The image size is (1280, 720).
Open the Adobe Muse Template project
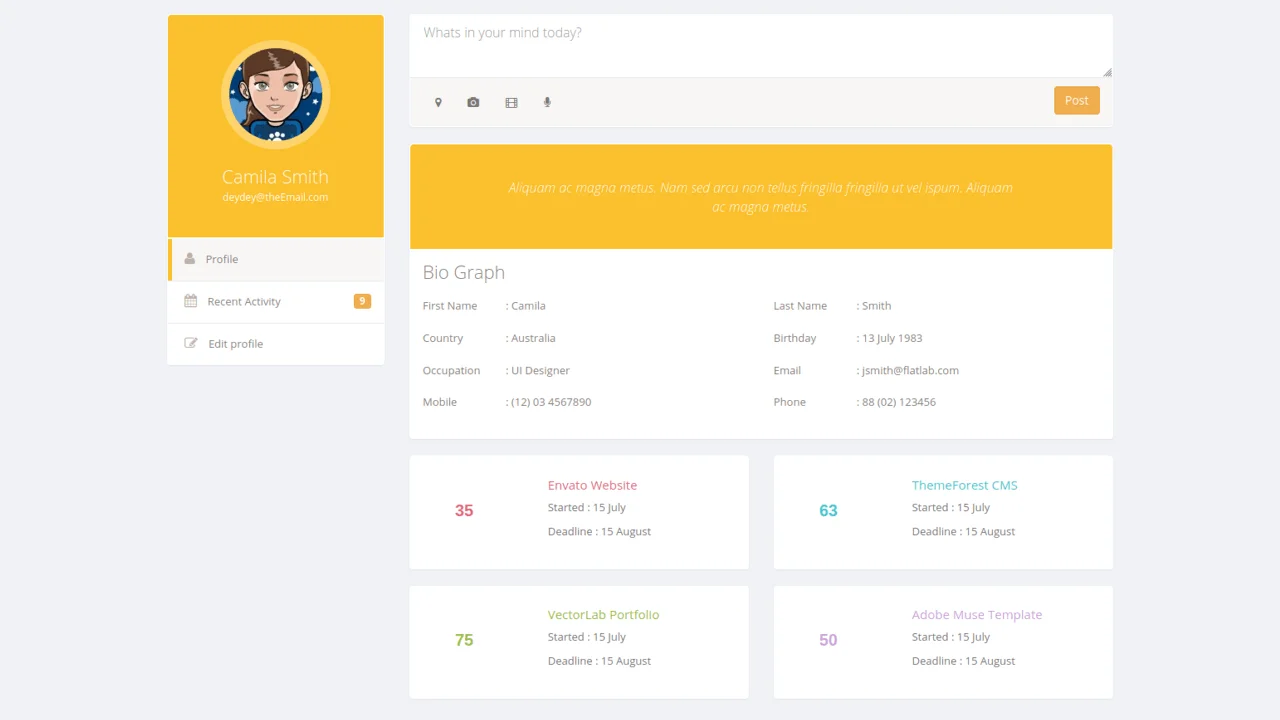(x=977, y=614)
